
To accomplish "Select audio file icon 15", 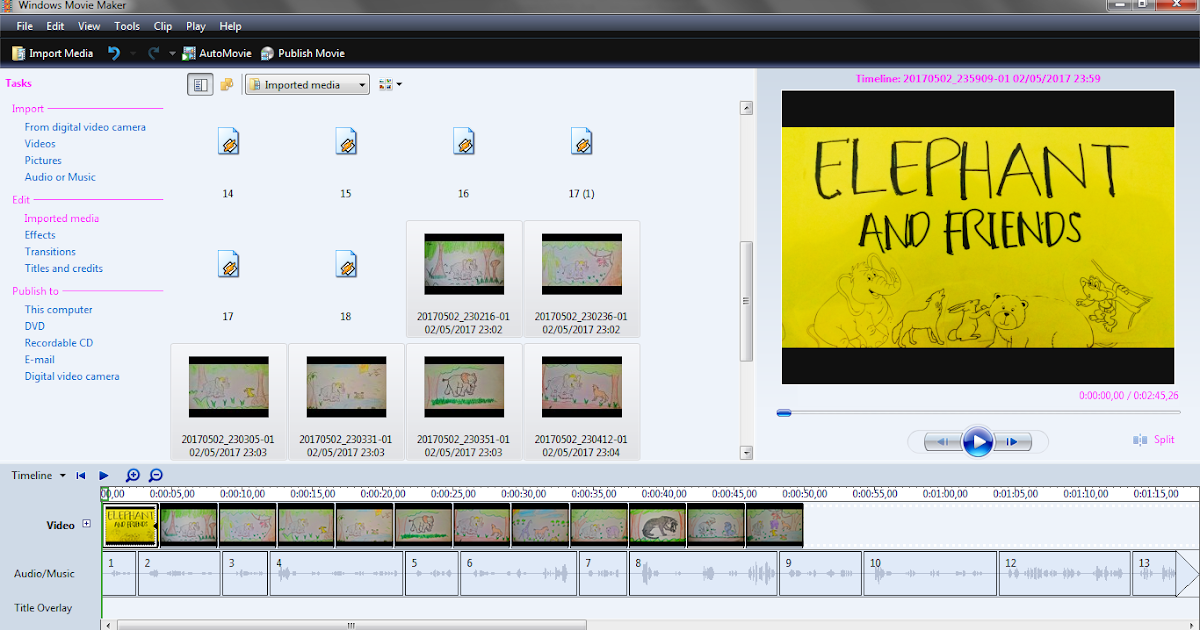I will pos(346,141).
